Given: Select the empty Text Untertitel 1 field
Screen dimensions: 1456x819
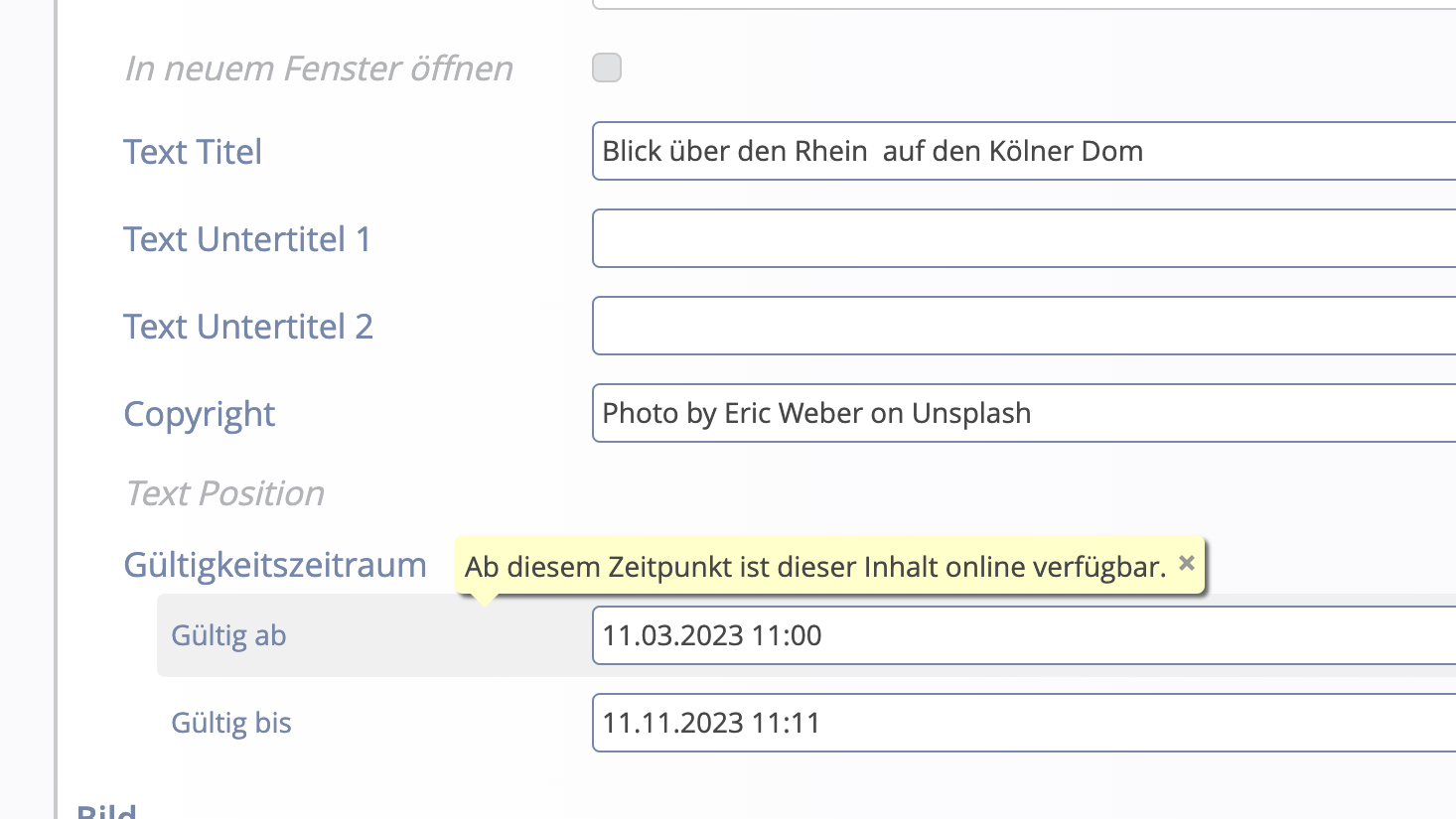Looking at the screenshot, I should [x=894, y=238].
